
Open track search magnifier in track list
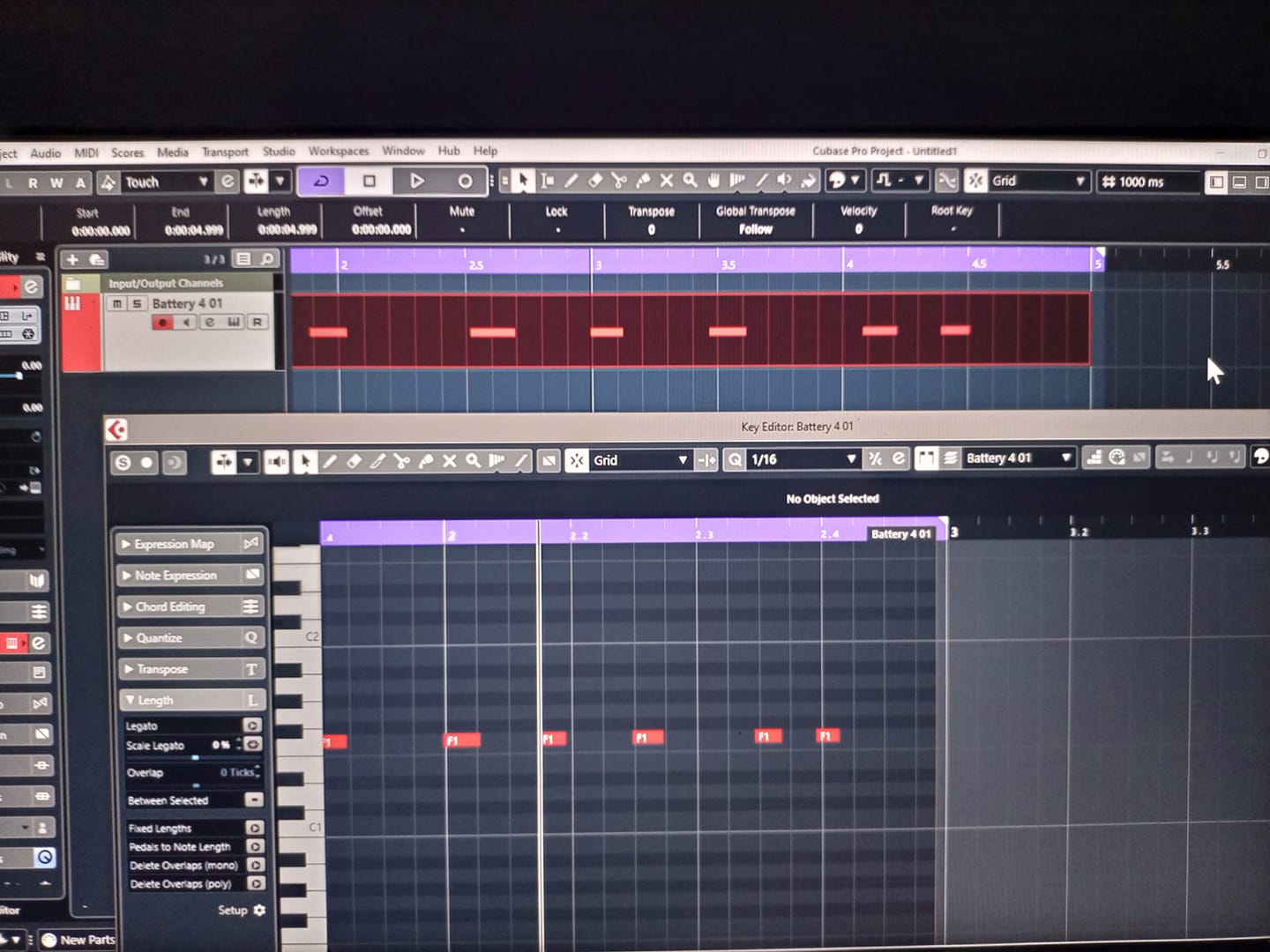click(267, 258)
